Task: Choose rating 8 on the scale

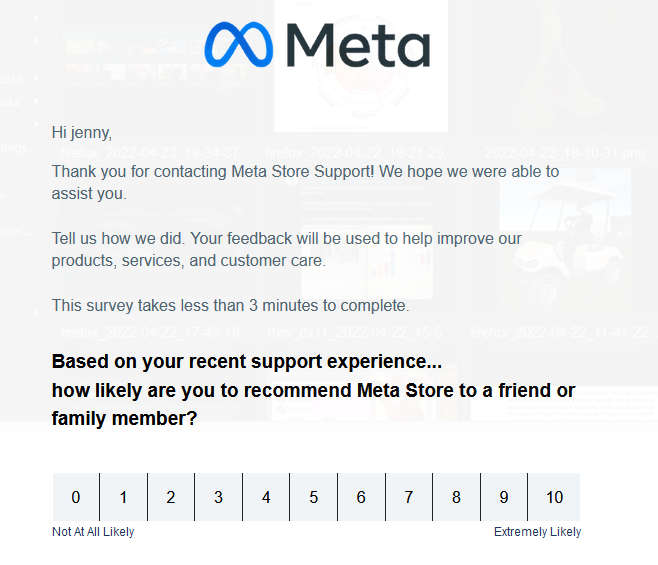Action: 456,497
